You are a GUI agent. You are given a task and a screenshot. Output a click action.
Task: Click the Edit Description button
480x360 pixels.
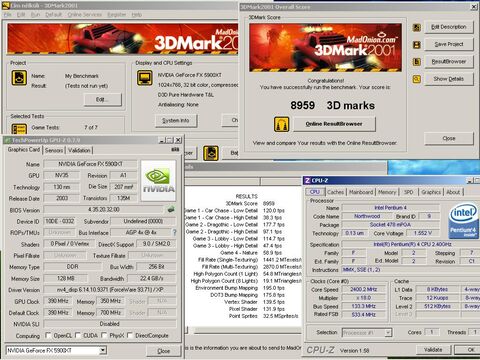pyautogui.click(x=449, y=27)
